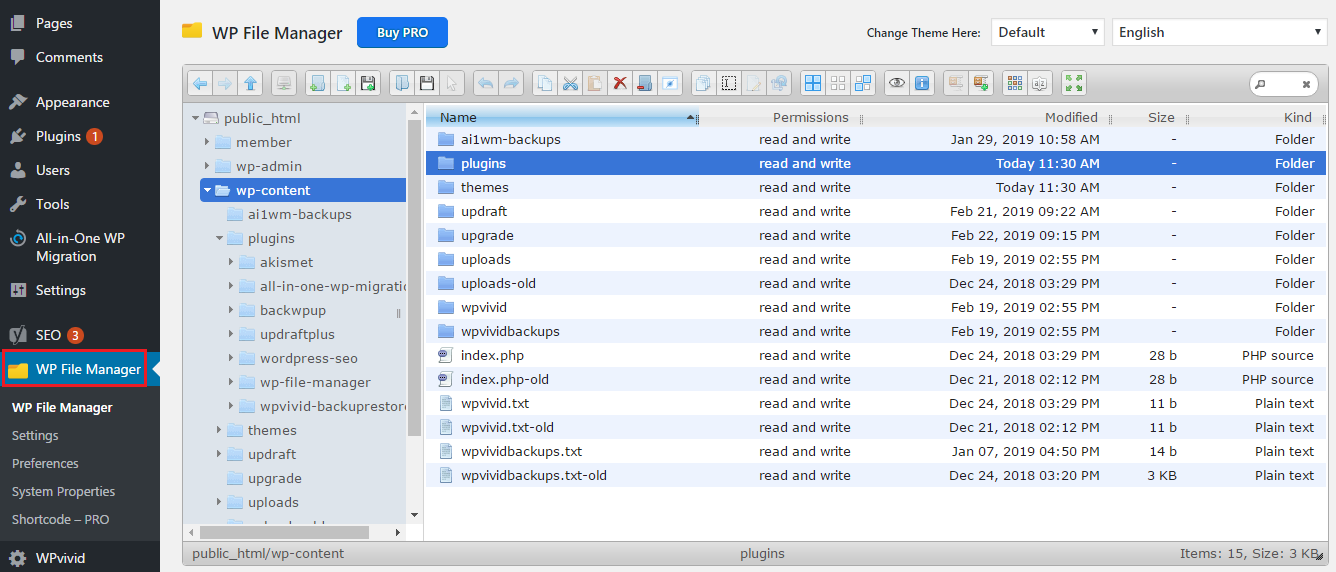Click the a-z sort icon

click(1040, 83)
